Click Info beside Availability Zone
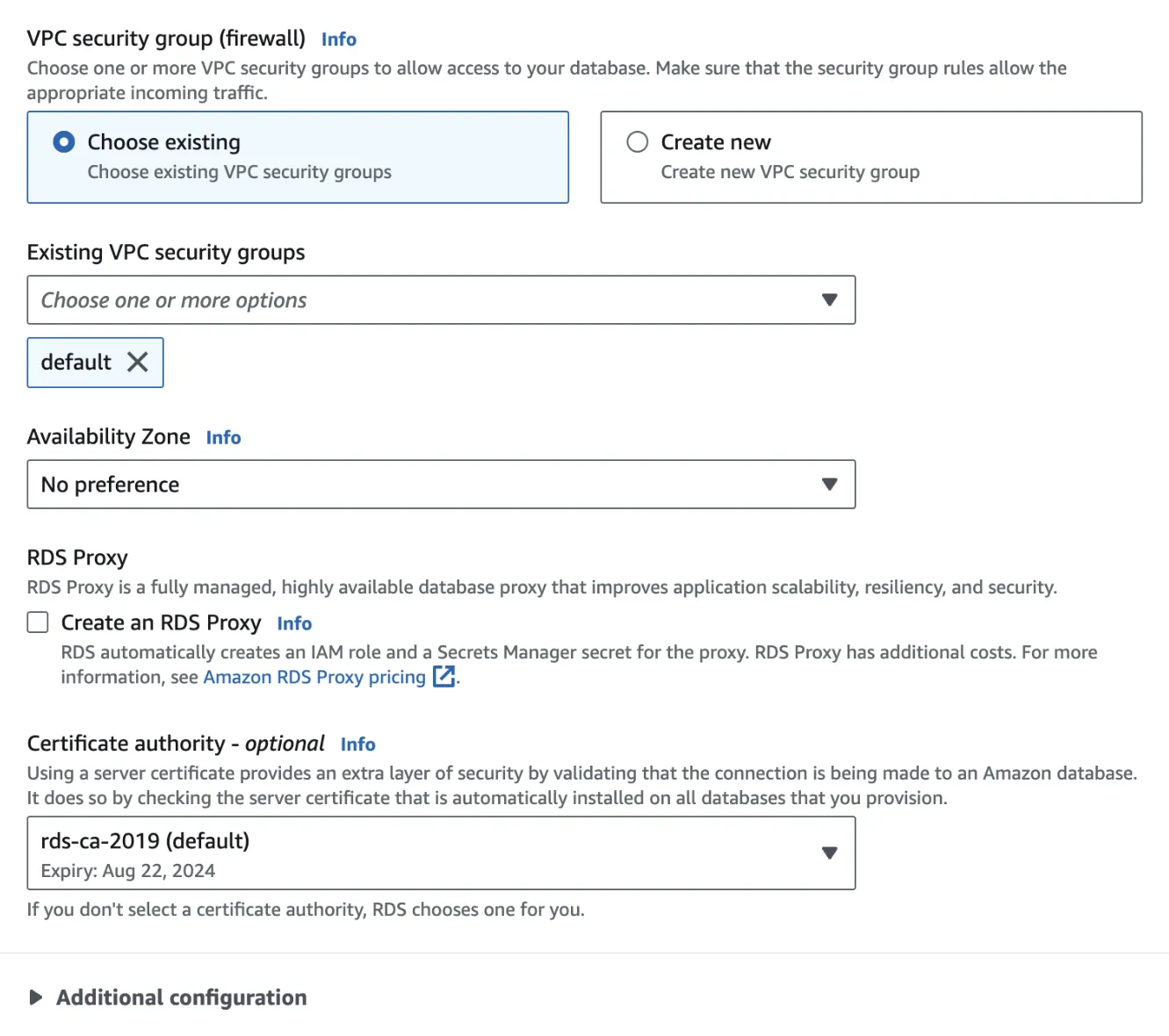Screen dimensions: 1169x1036 click(x=223, y=436)
